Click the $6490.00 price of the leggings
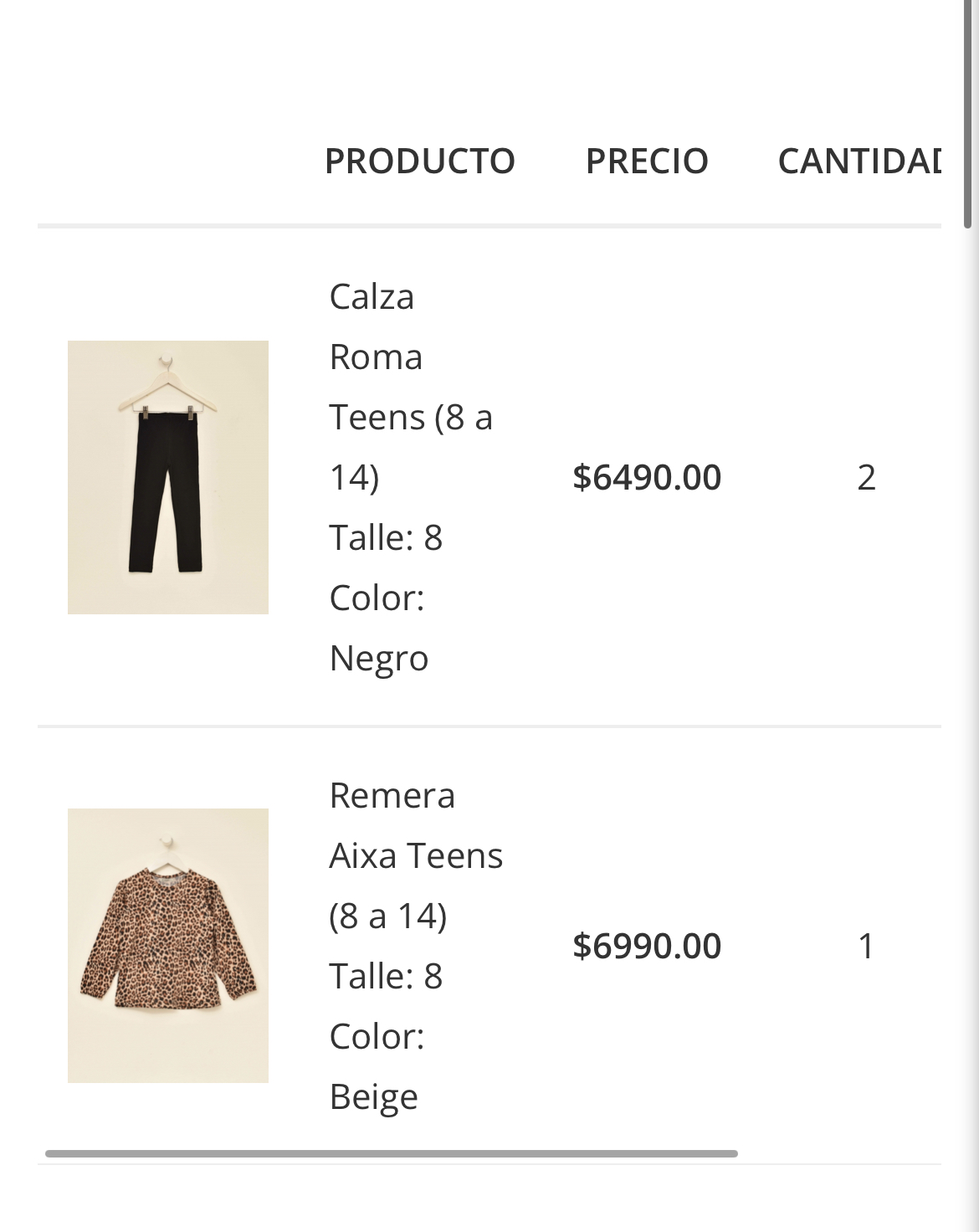979x1232 pixels. (x=647, y=477)
